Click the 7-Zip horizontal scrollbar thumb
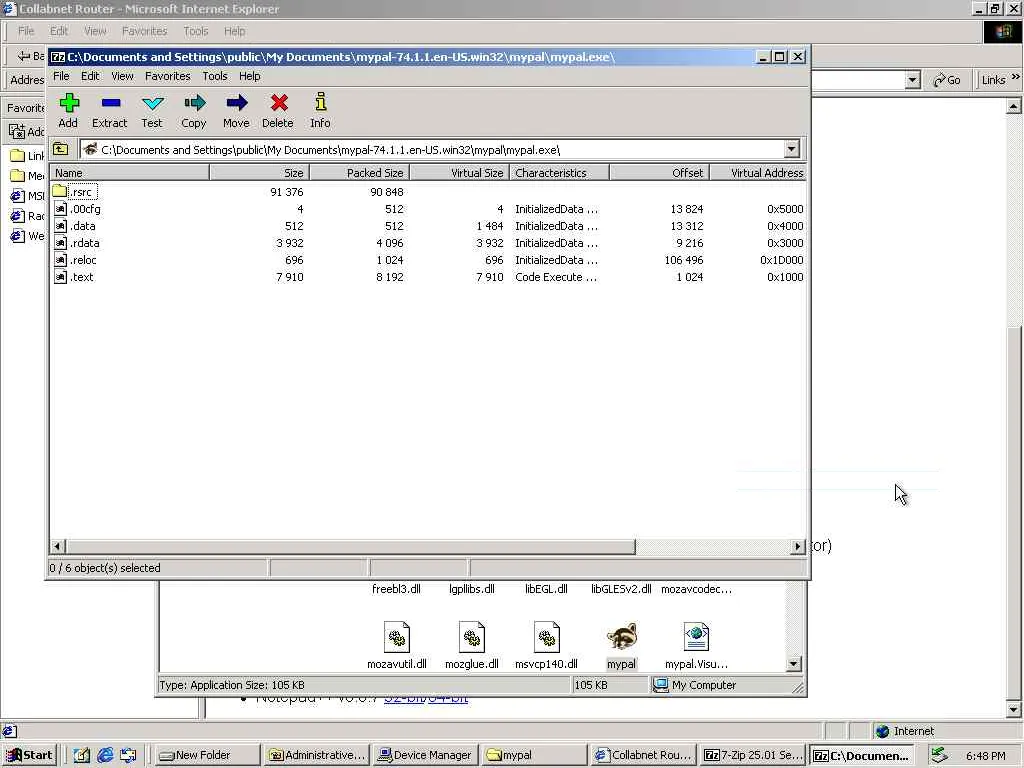 click(351, 546)
